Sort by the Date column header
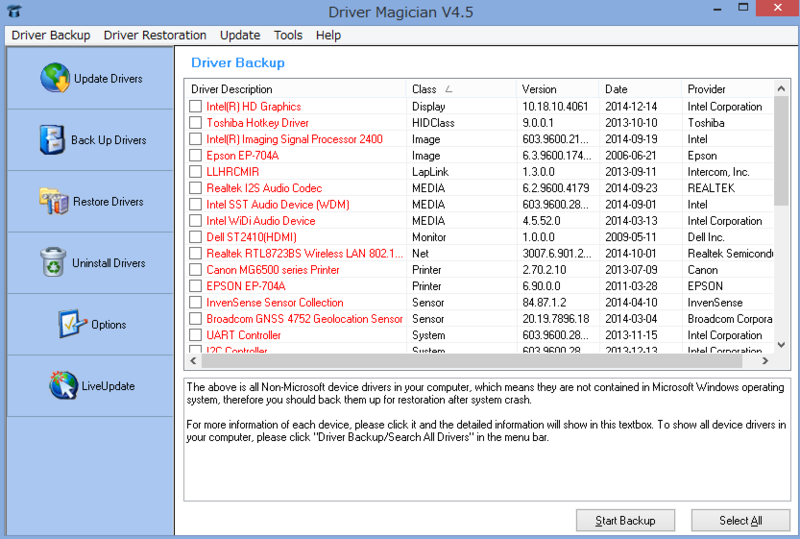This screenshot has width=800, height=539. [x=640, y=89]
